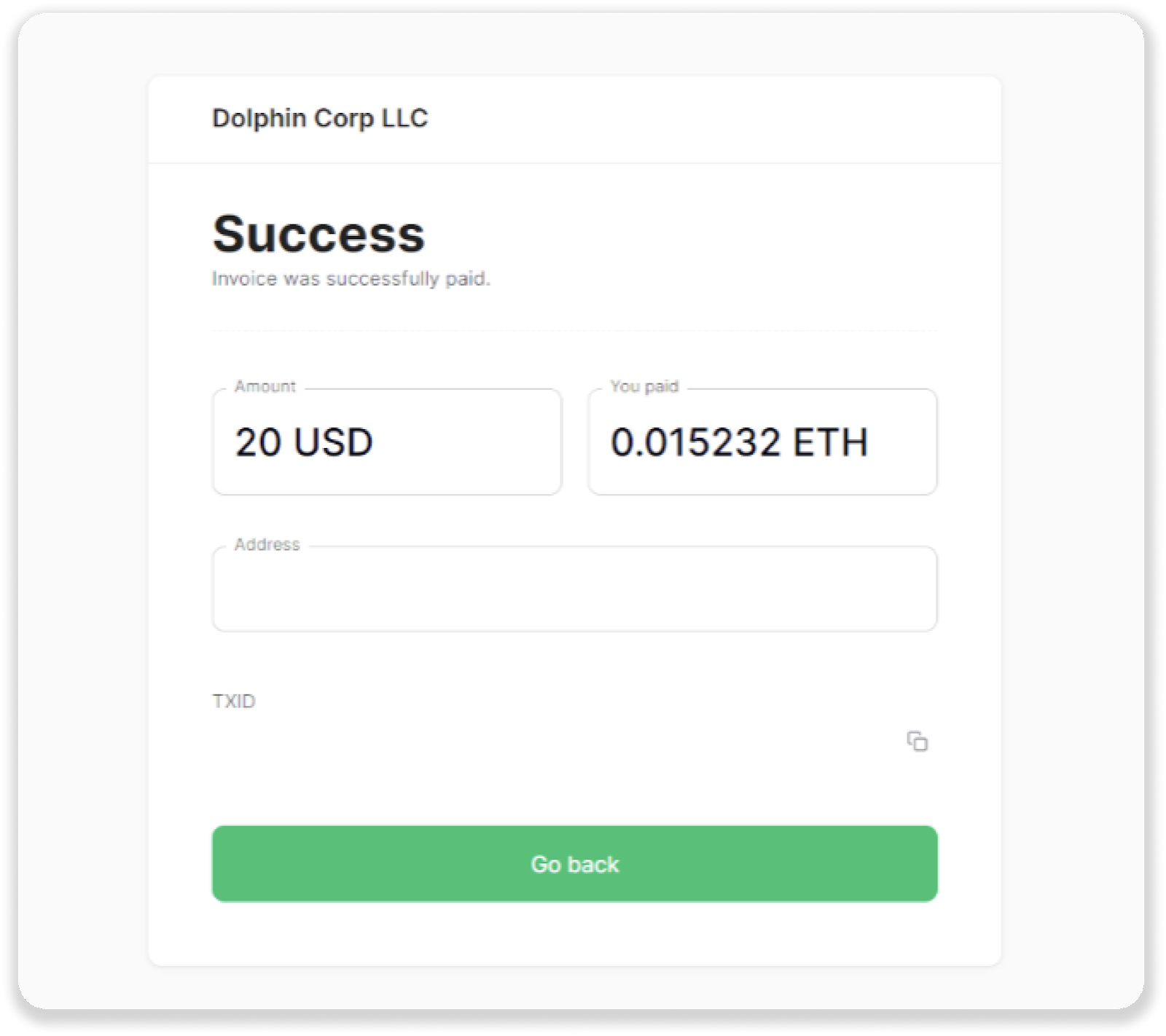Click the gray page background outside the card
The image size is (1166, 1036).
(x=80, y=510)
